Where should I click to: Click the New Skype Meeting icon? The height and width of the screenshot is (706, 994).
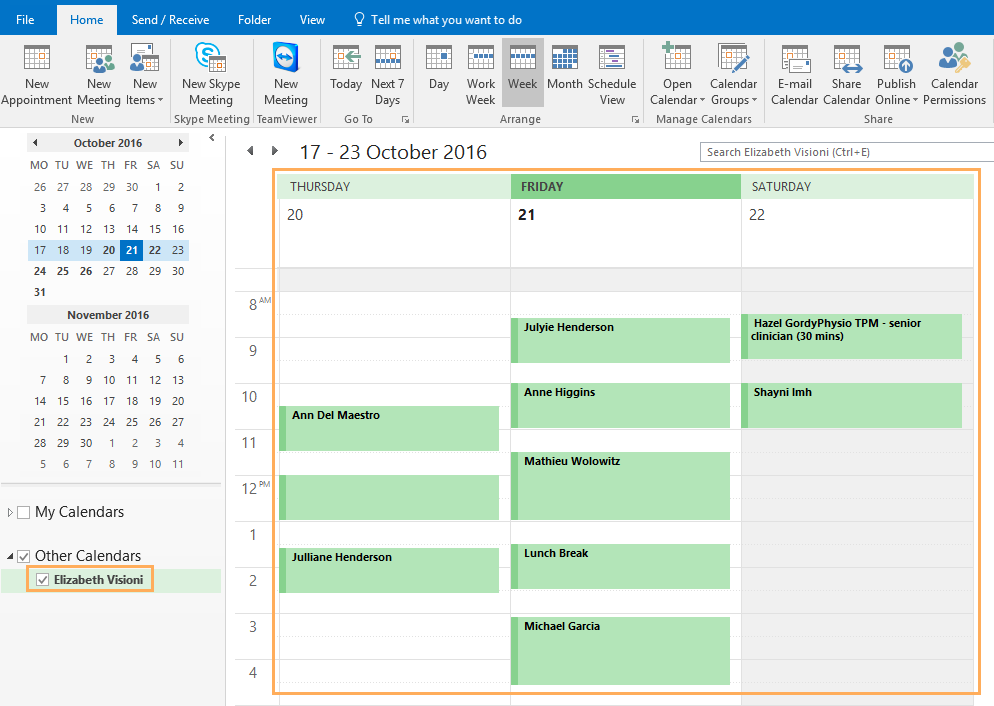210,75
